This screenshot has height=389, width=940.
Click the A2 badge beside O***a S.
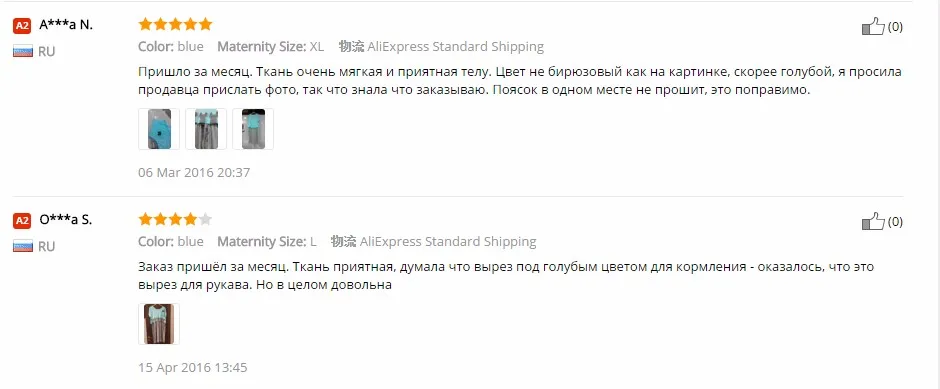click(x=22, y=221)
